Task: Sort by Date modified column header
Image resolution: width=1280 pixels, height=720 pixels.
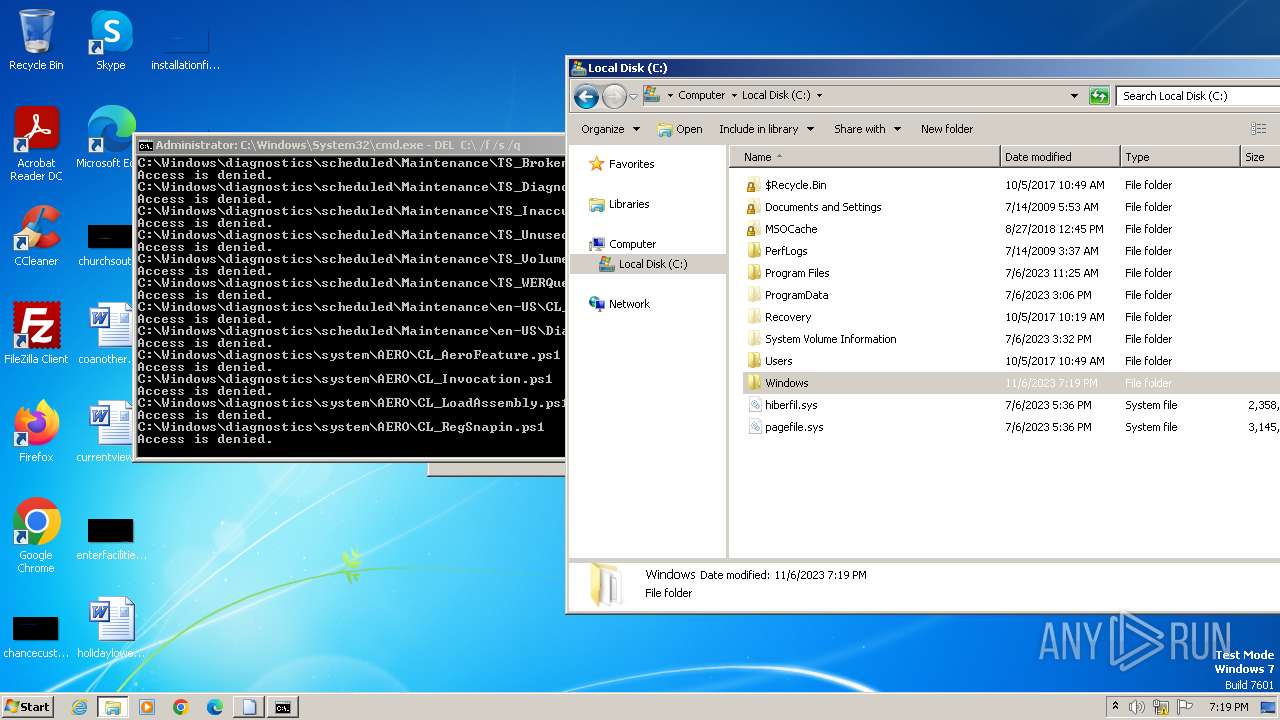Action: tap(1060, 157)
